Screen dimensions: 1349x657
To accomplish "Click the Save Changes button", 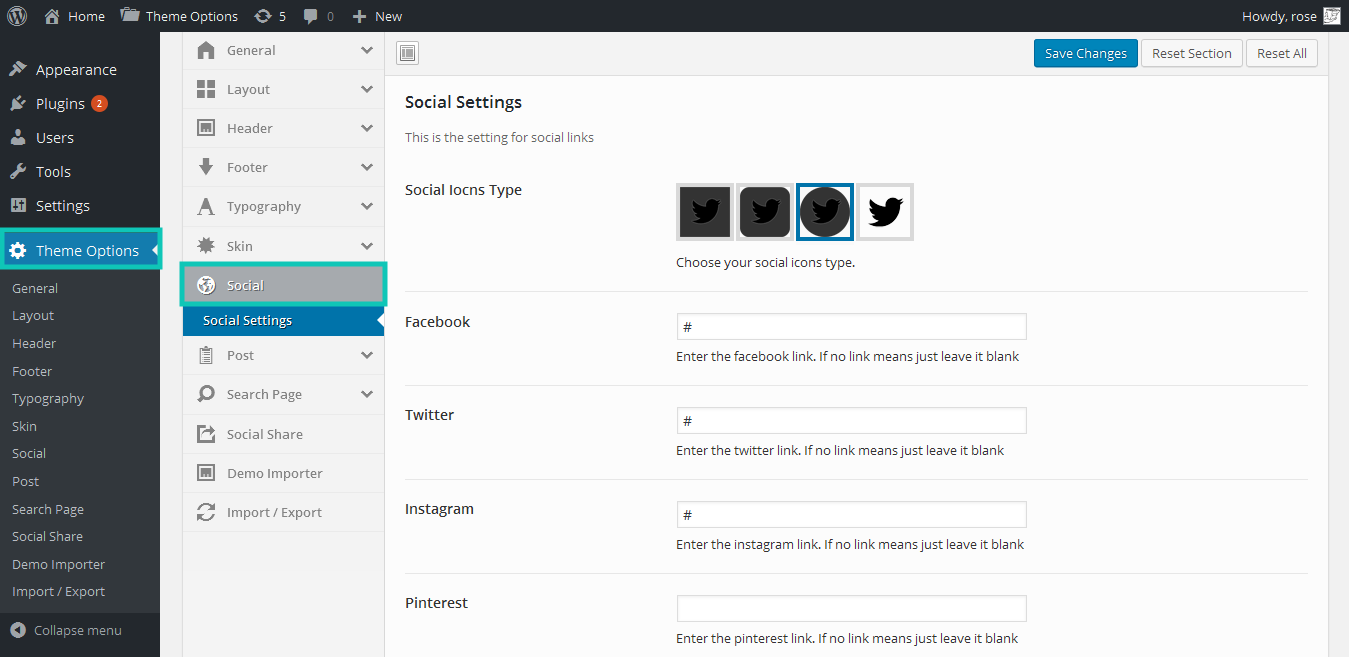I will tap(1086, 53).
